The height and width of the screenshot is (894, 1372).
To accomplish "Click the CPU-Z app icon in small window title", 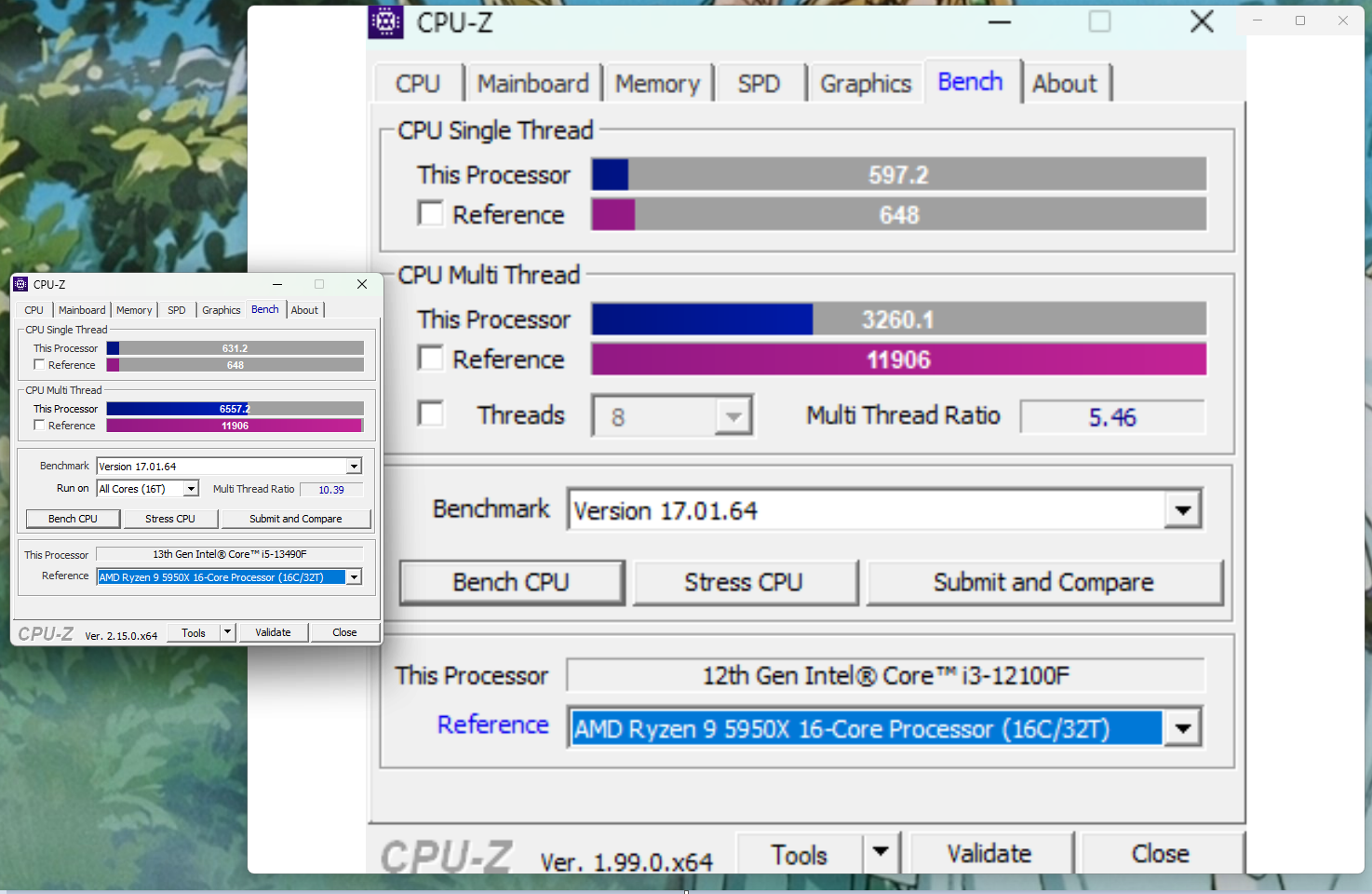I will pos(21,284).
